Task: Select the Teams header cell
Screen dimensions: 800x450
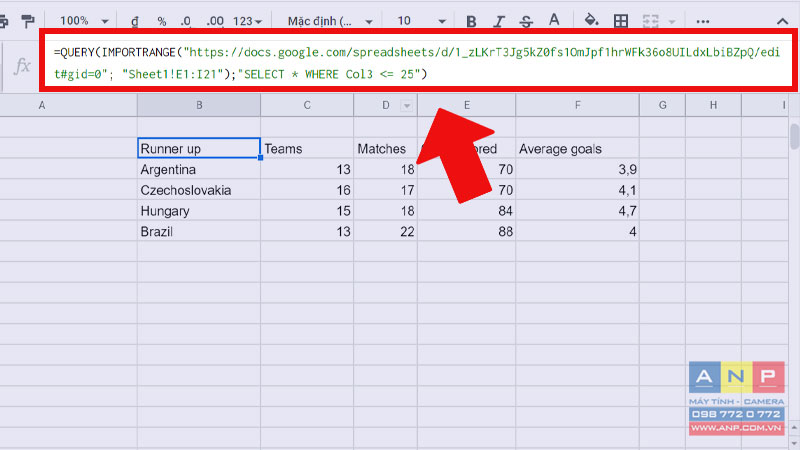Action: click(x=307, y=148)
